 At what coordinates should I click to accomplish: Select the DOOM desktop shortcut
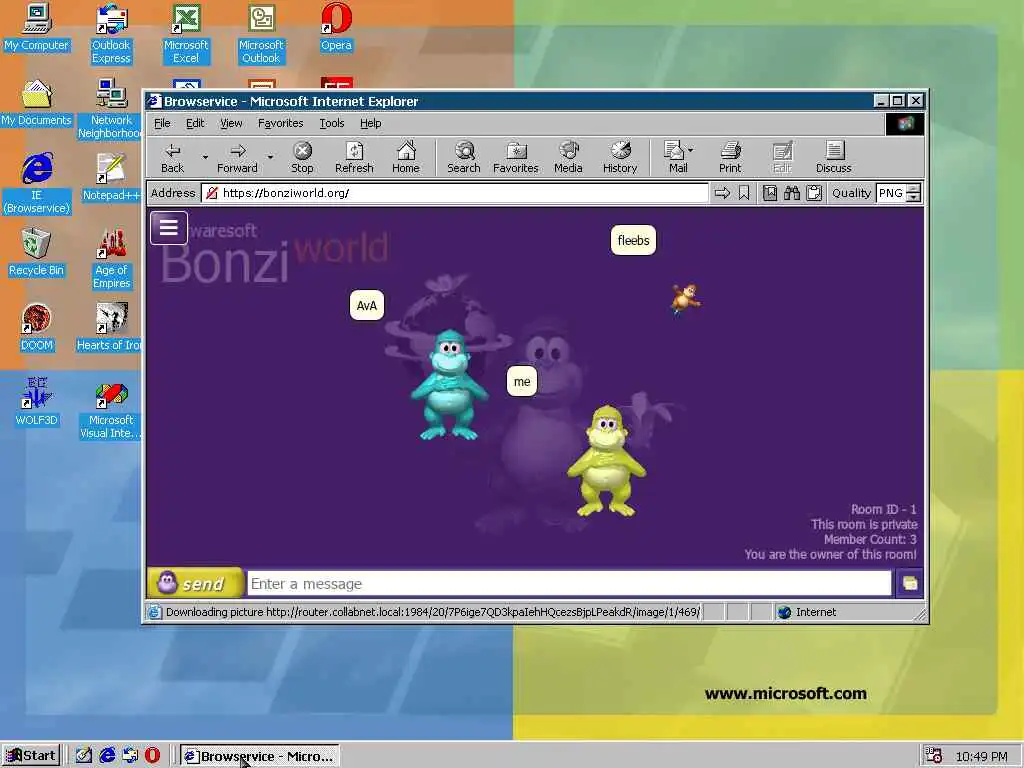pyautogui.click(x=37, y=328)
